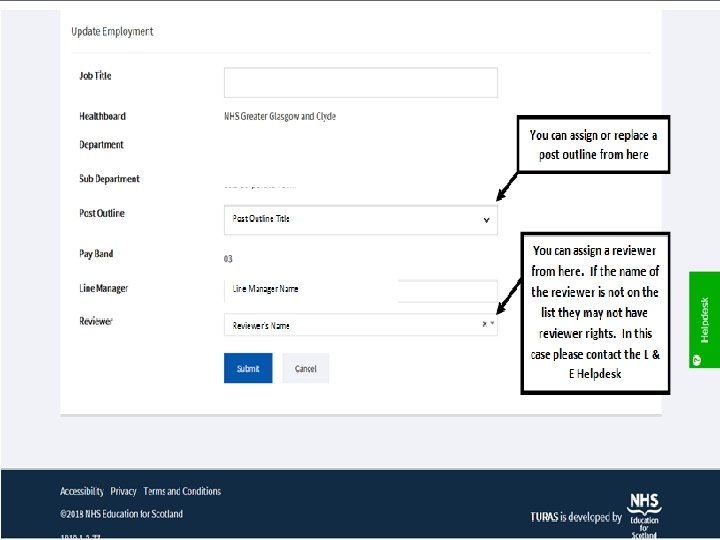Open the Accessibility footer link
The height and width of the screenshot is (540, 720).
click(82, 491)
